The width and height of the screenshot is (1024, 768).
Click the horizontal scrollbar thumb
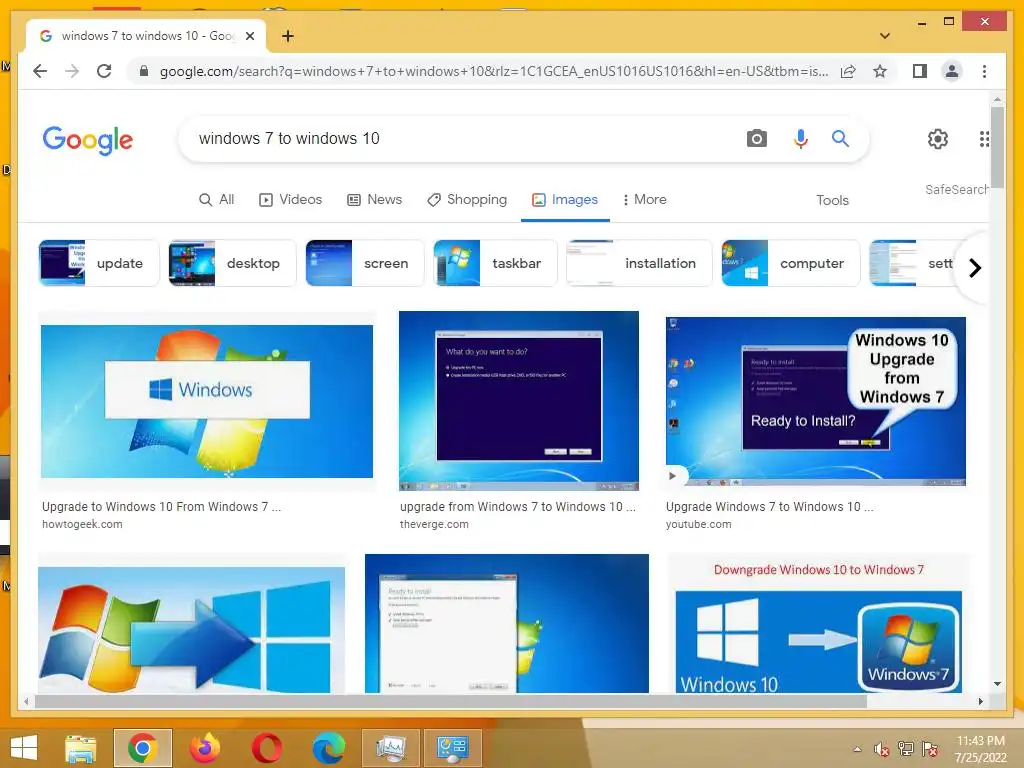click(x=451, y=701)
